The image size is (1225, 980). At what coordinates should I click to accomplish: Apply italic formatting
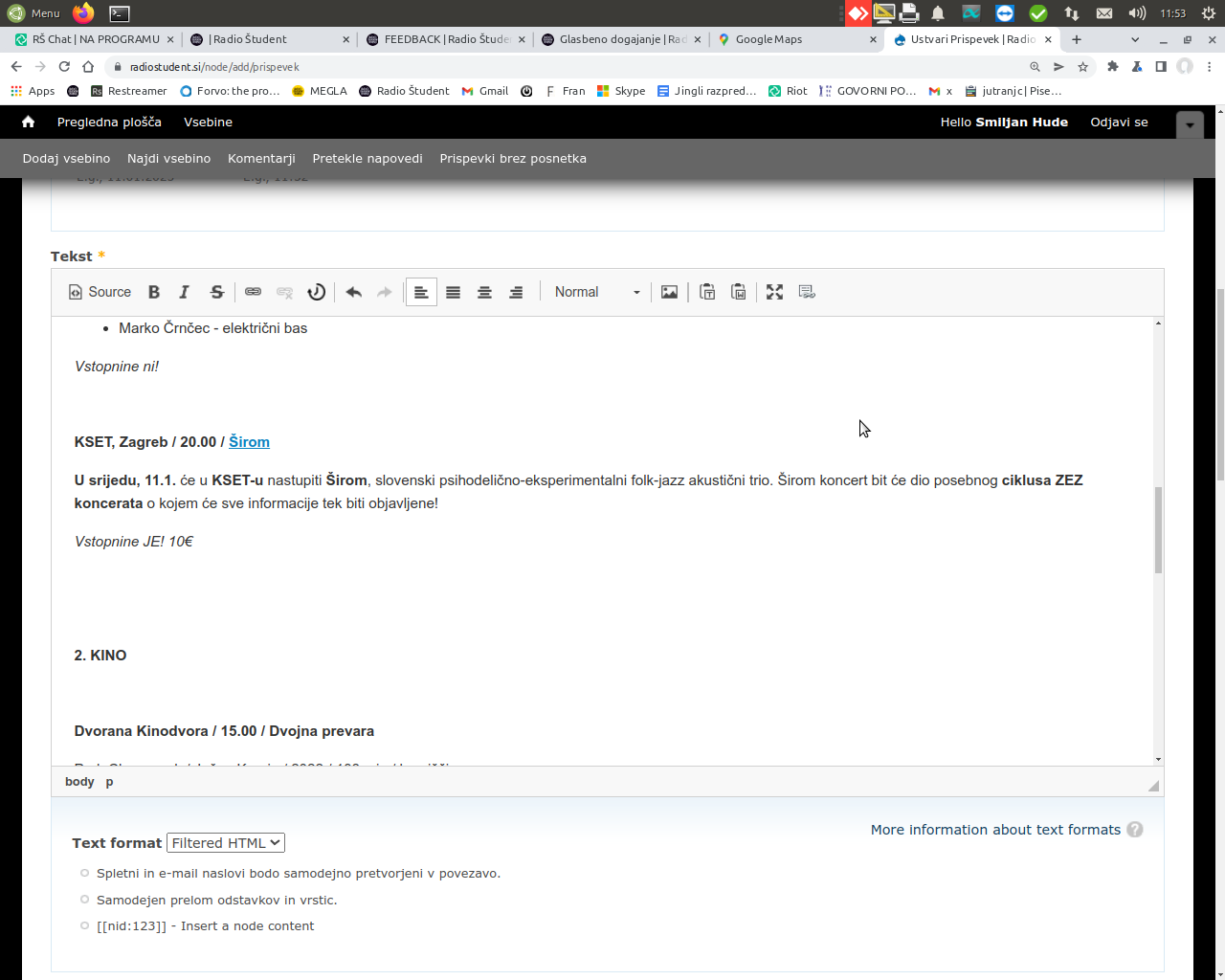pyautogui.click(x=185, y=292)
